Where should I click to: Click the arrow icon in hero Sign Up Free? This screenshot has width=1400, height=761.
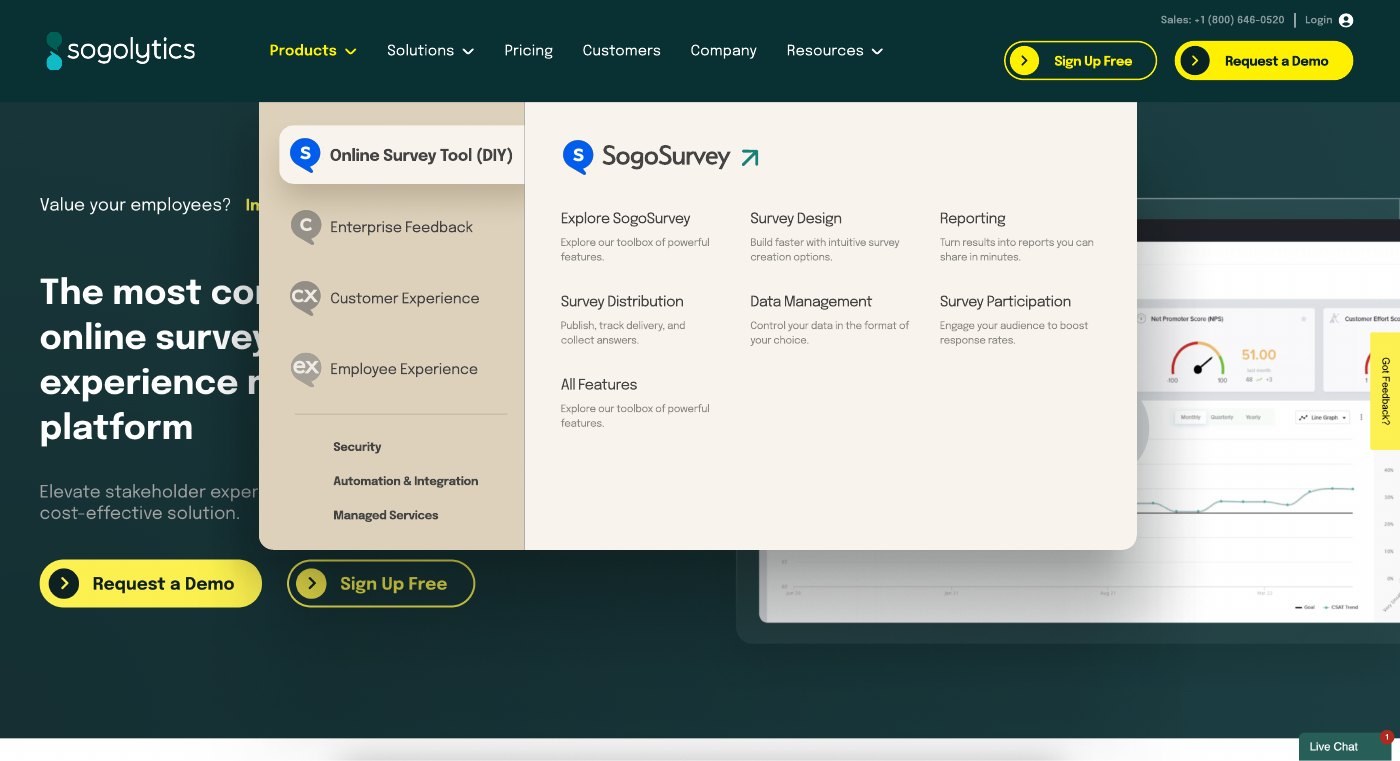pyautogui.click(x=312, y=583)
